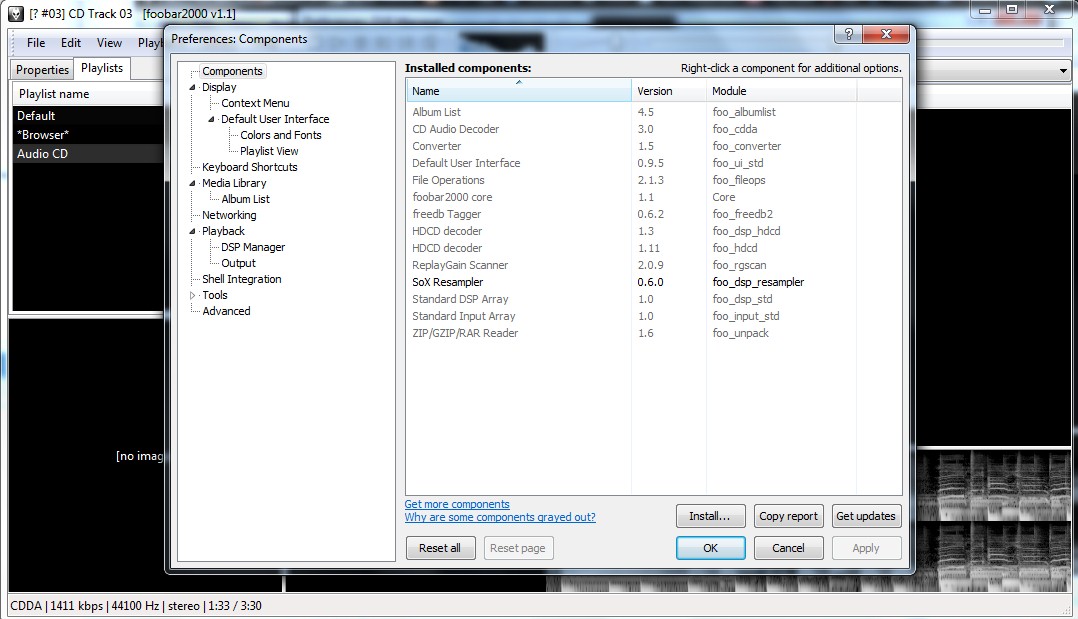
Task: Select Playlist View in the preferences tree
Action: coord(269,151)
